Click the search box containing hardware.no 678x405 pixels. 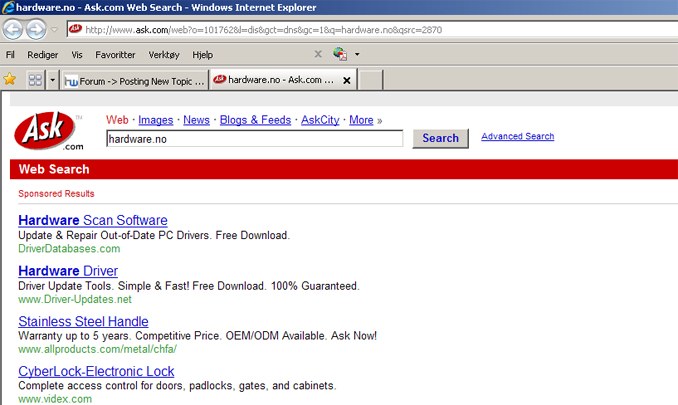[255, 139]
